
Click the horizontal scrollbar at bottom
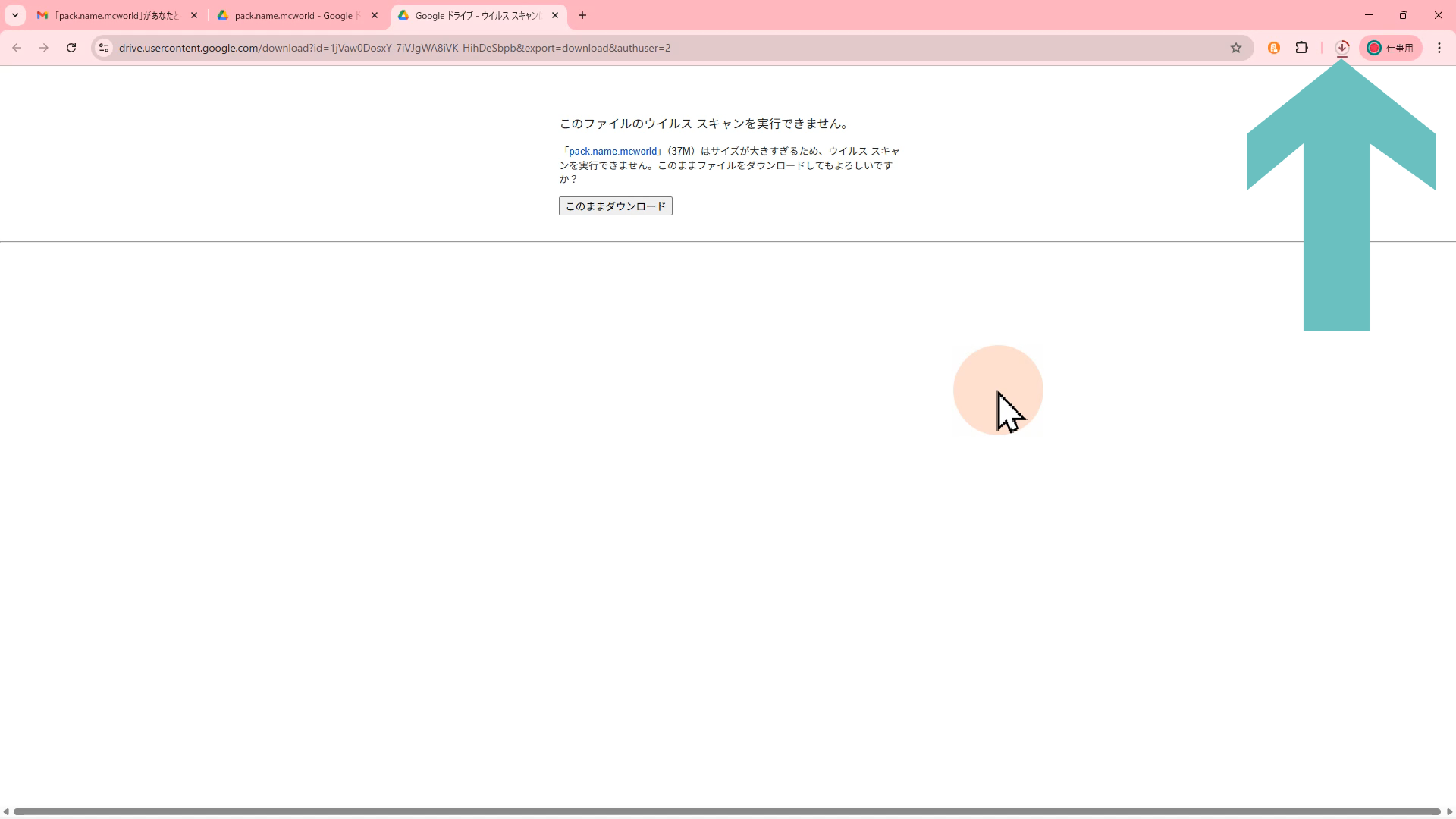pos(726,811)
